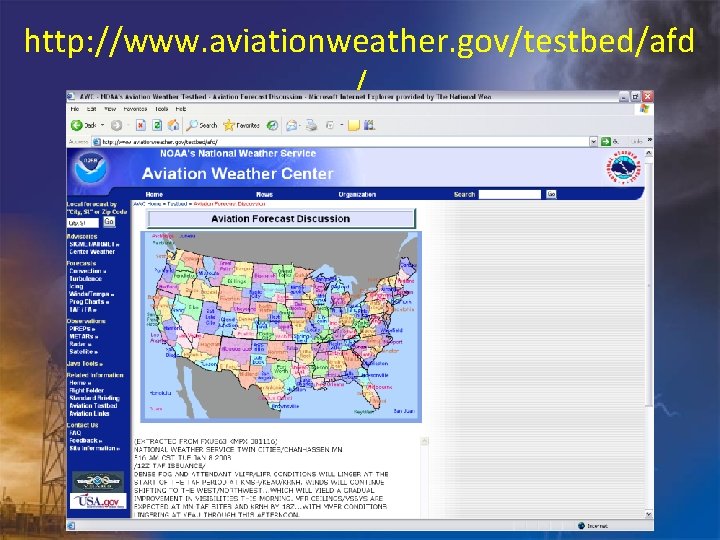Click the Windows flag logo in menu bar
Image resolution: width=720 pixels, height=540 pixels.
(x=644, y=109)
